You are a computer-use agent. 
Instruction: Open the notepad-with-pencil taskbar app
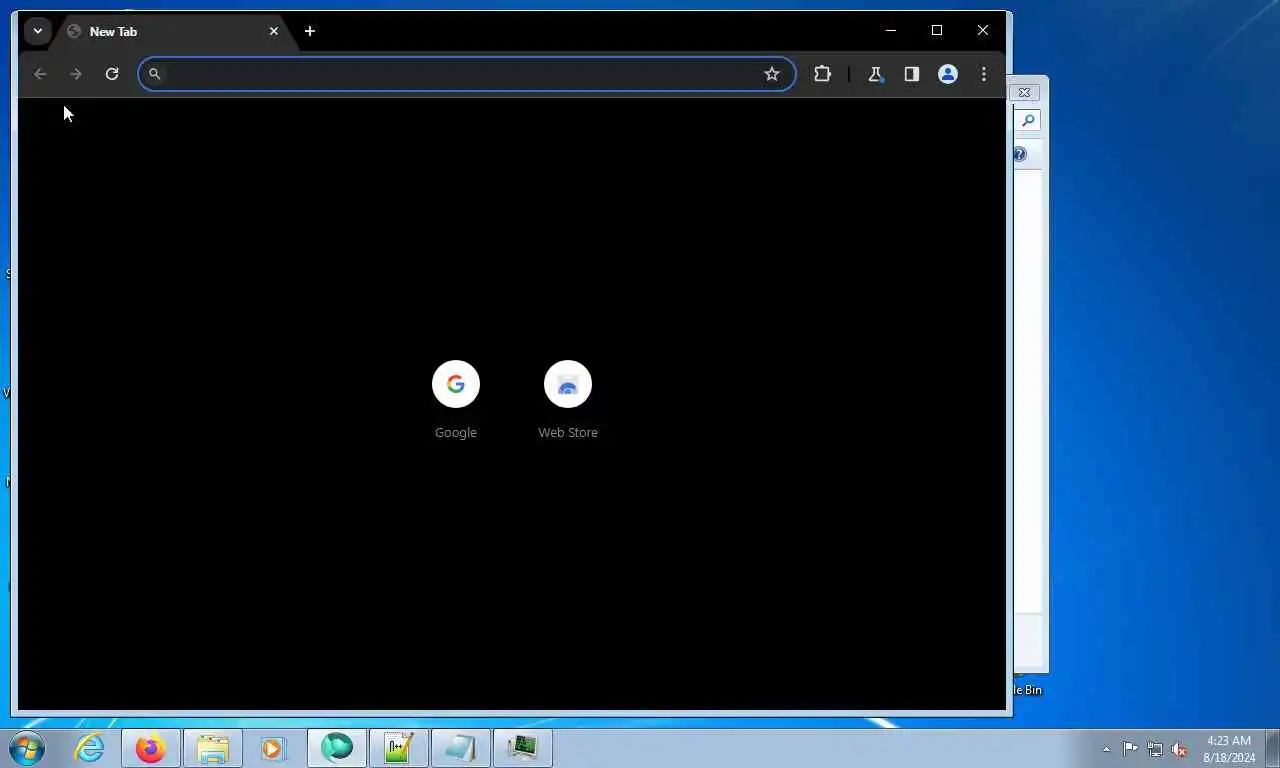coord(399,748)
